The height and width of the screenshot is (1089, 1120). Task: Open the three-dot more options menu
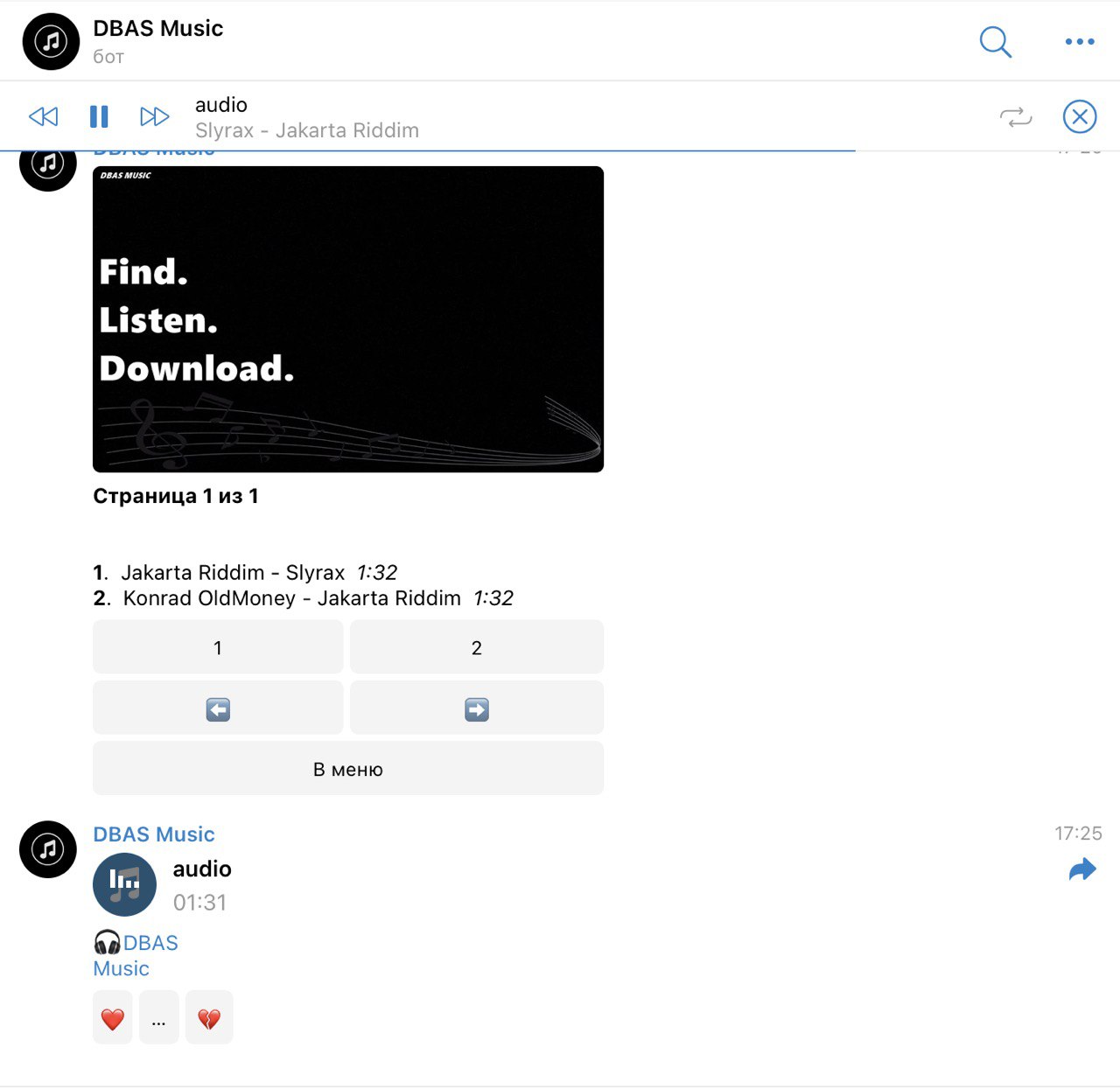point(1080,41)
